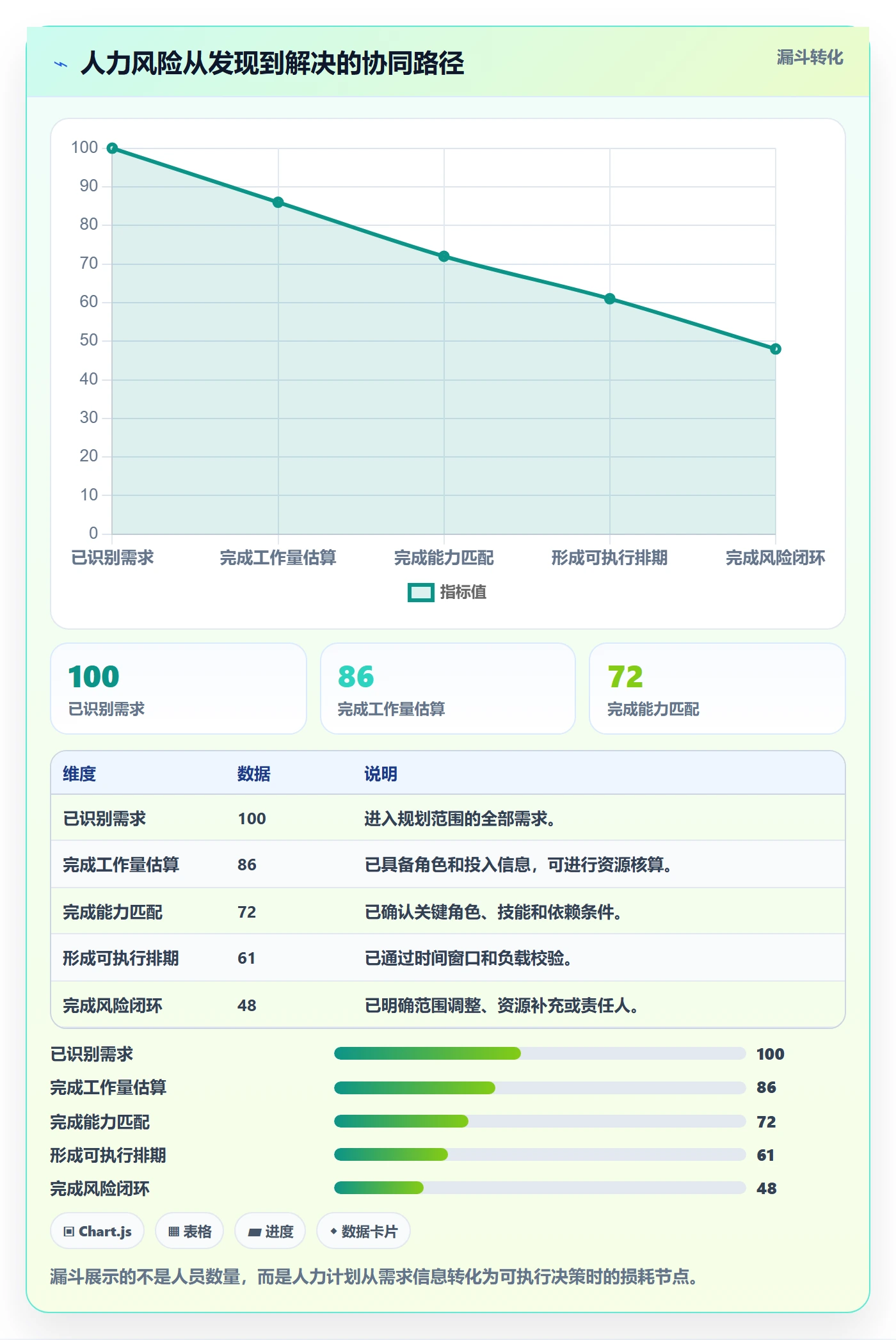Image resolution: width=896 pixels, height=1340 pixels.
Task: Click the lightning icon beside the card title
Action: tap(61, 64)
